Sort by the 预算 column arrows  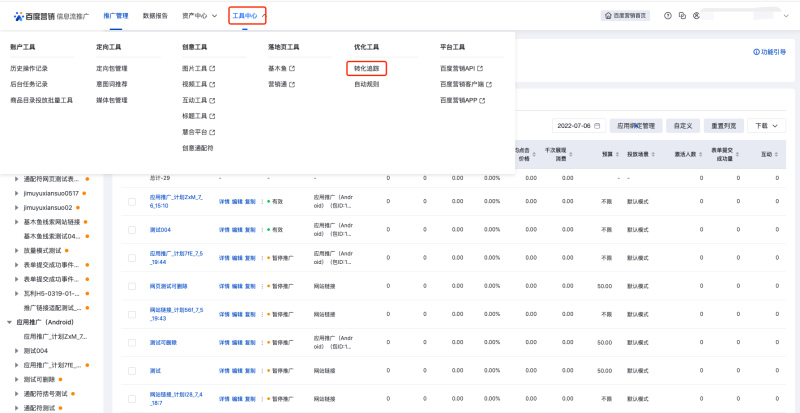click(617, 154)
